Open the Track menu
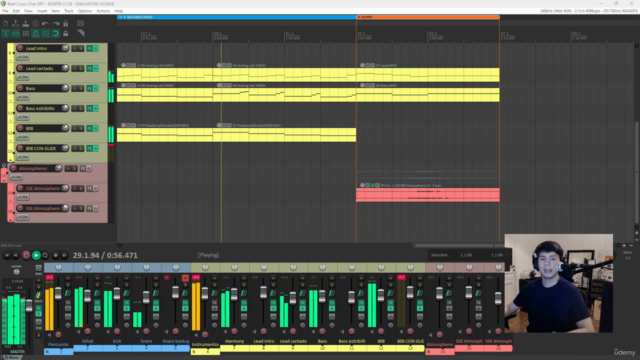This screenshot has height=360, width=640. pyautogui.click(x=69, y=11)
